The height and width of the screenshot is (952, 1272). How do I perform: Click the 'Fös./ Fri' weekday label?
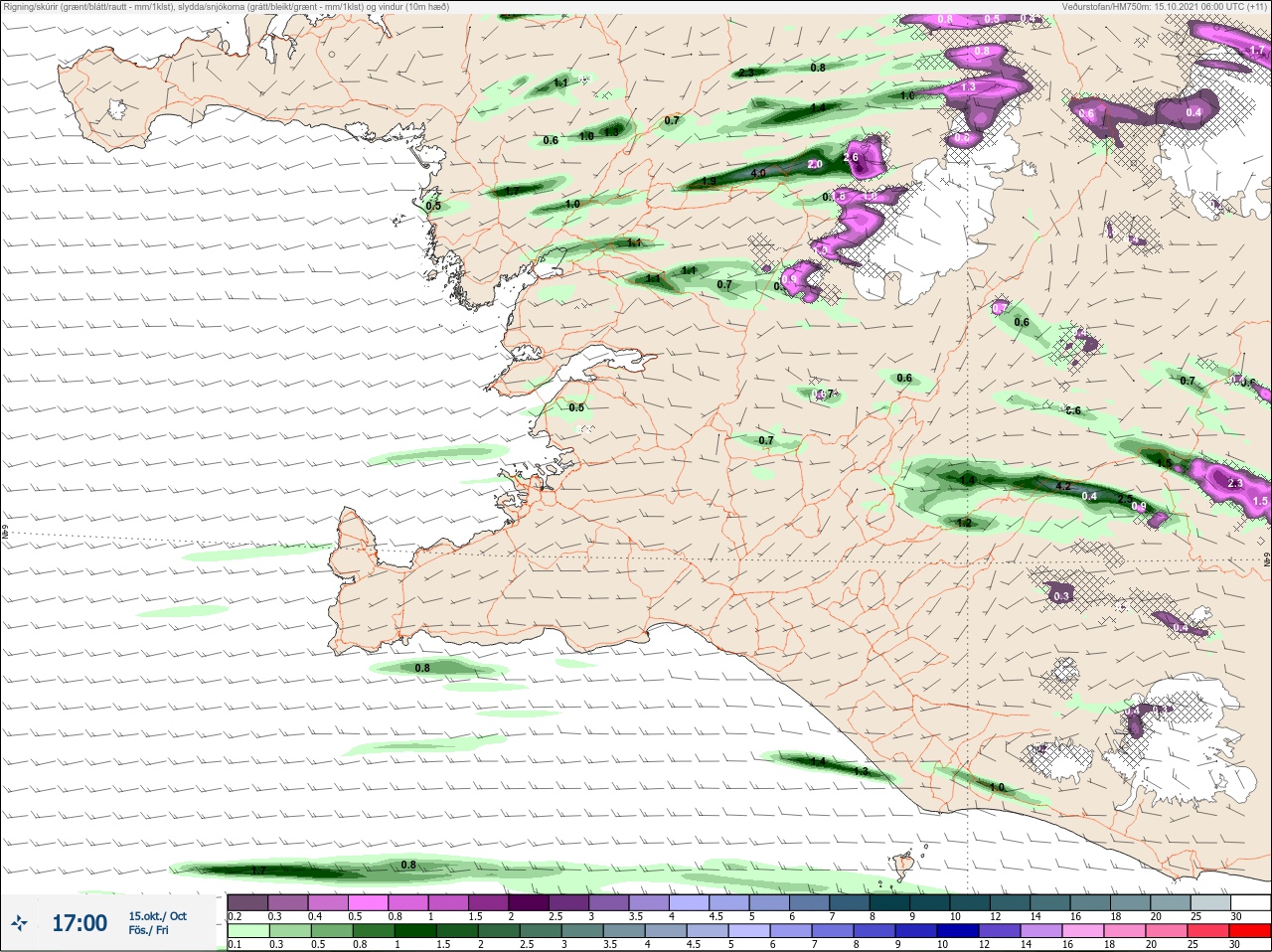tap(148, 930)
